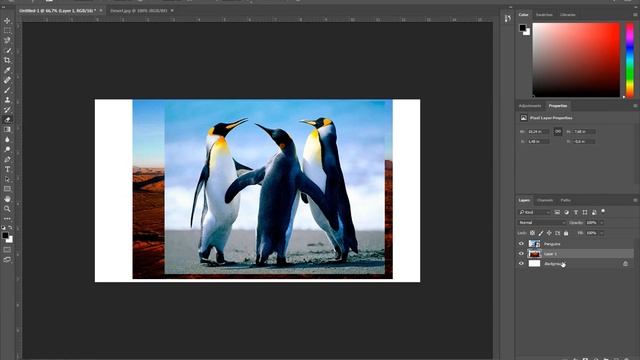Filter layers by smart objects
The height and width of the screenshot is (360, 640).
594,212
